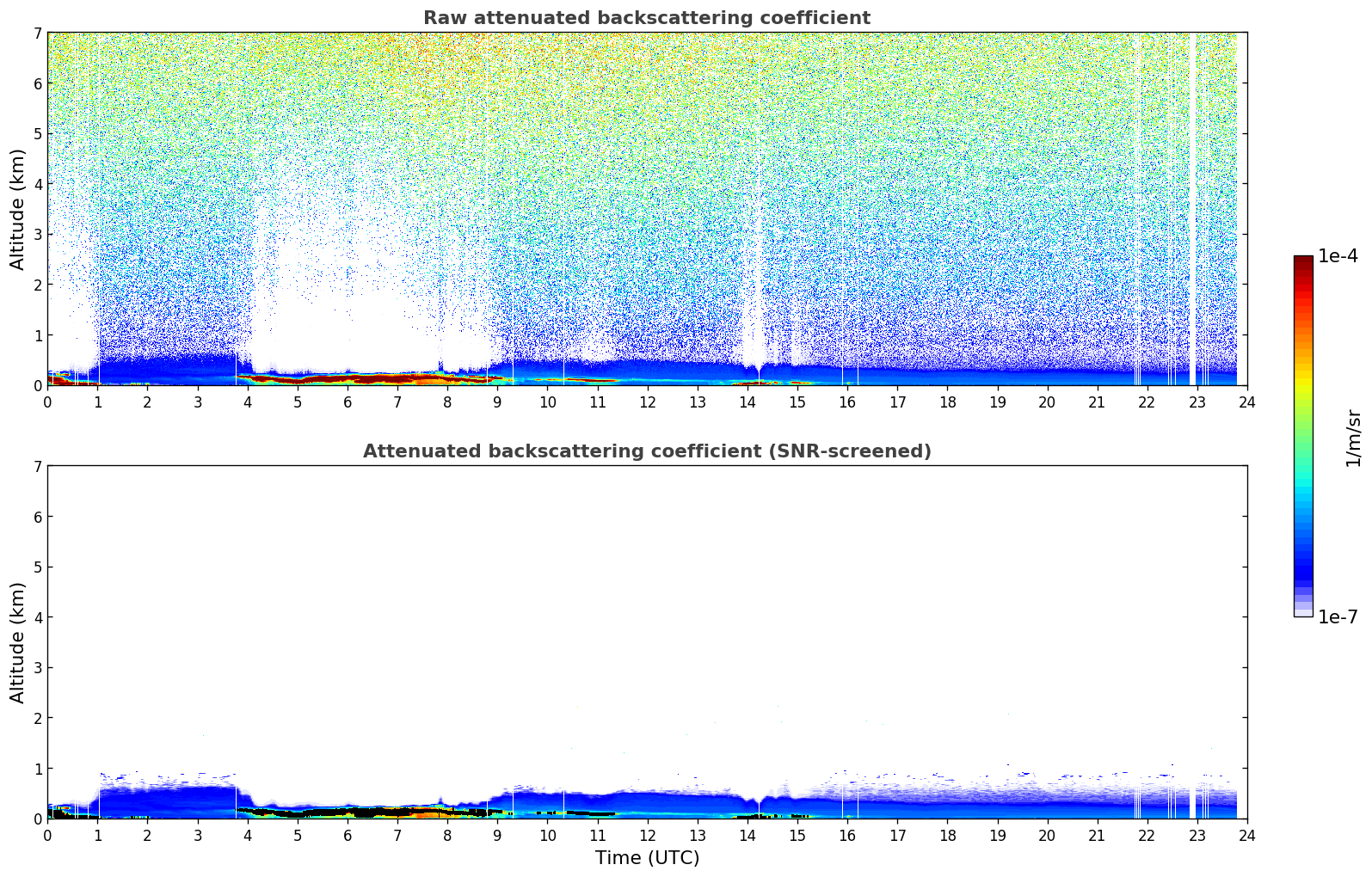This screenshot has height=877, width=1372.
Task: Select the bottom plot's "Altitude (km)" label
Action: [x=18, y=642]
